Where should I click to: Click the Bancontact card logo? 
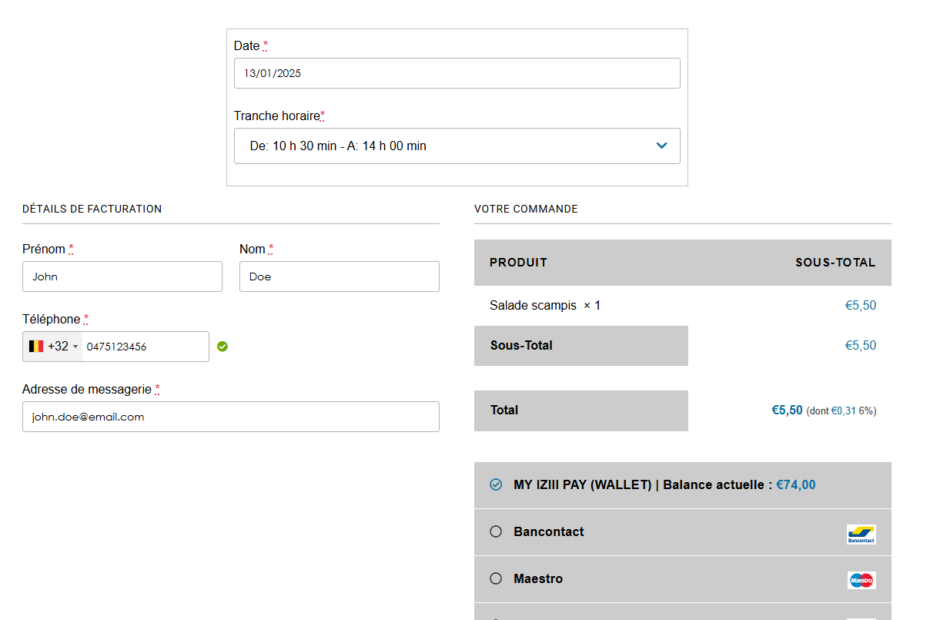coord(860,534)
